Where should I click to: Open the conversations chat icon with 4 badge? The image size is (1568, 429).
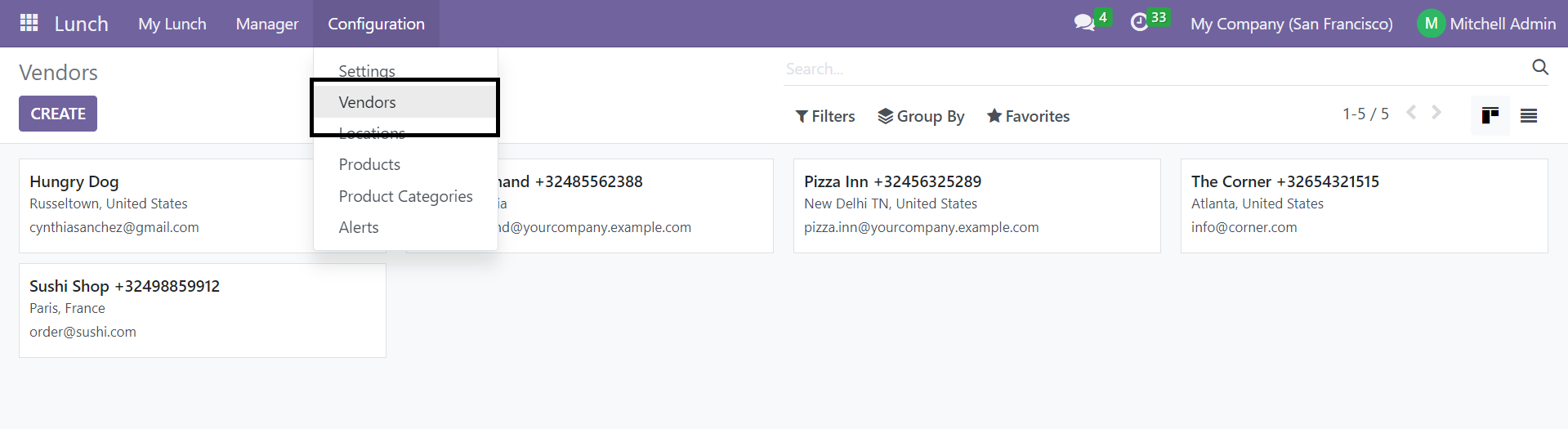click(x=1084, y=23)
